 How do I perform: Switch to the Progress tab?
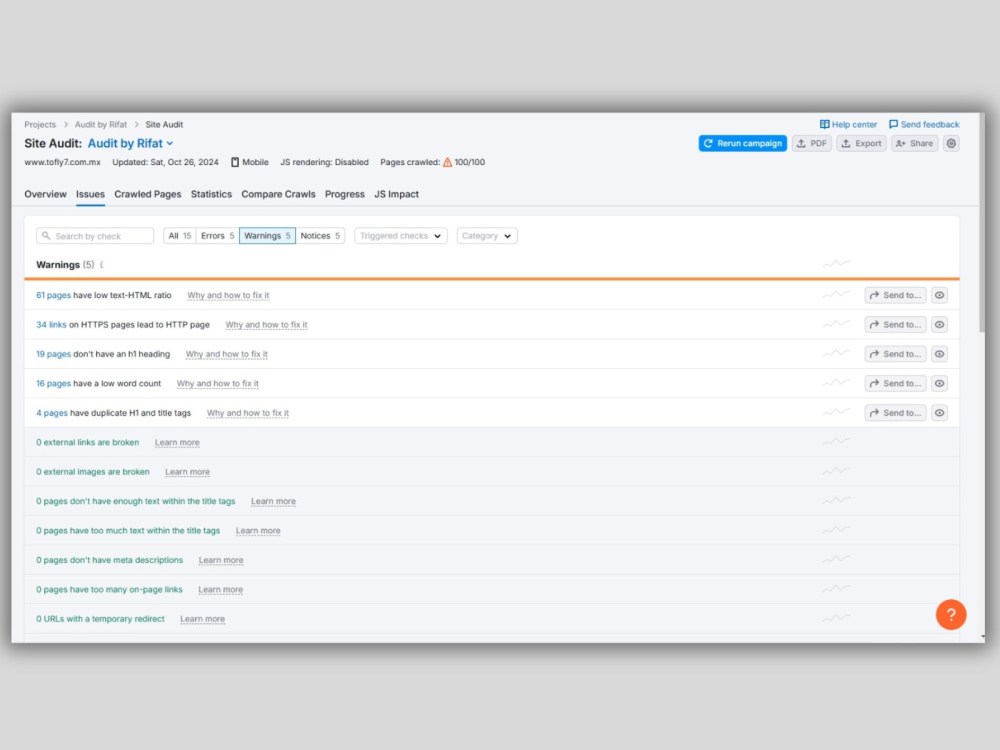[344, 195]
